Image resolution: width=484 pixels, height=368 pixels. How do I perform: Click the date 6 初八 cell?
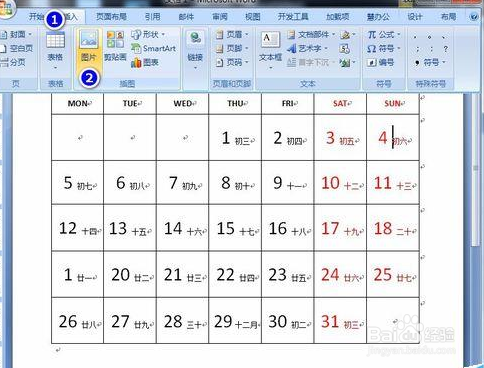pos(130,183)
